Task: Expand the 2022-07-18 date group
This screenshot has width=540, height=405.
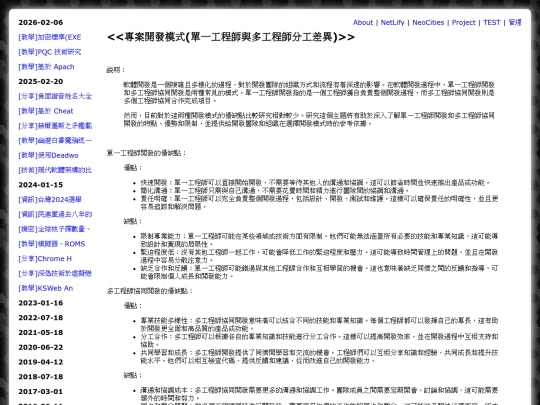Action: (x=41, y=318)
